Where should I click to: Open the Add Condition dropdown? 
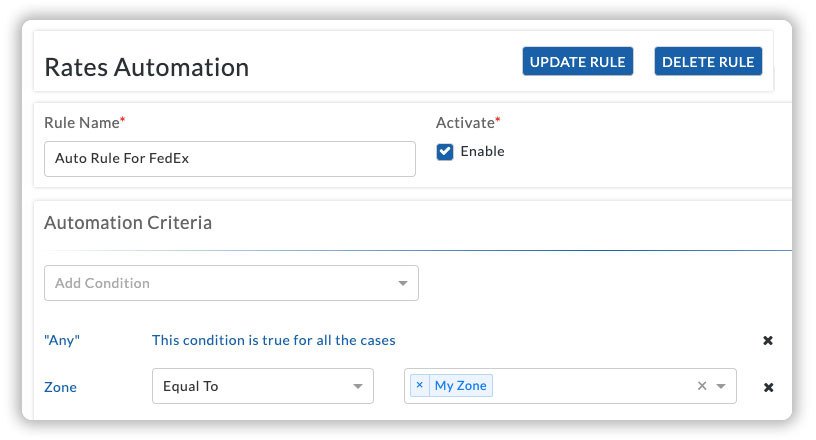click(231, 283)
